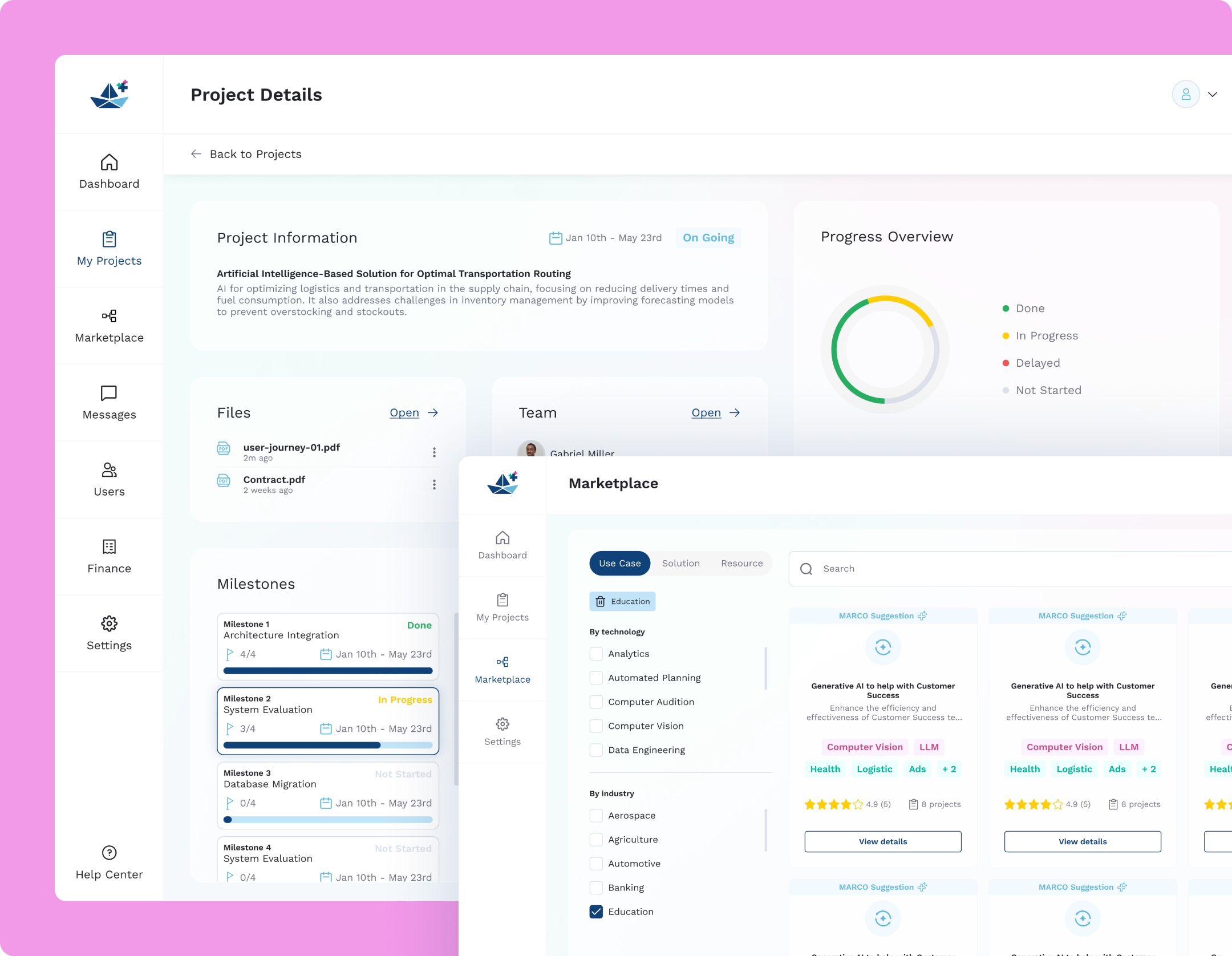Image resolution: width=1232 pixels, height=956 pixels.
Task: Open Messages in the left sidebar
Action: 109,403
